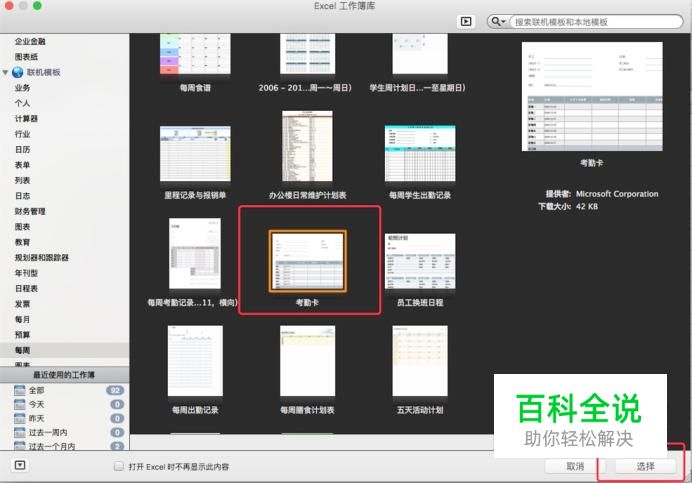The image size is (692, 483).
Task: Click the Microsoft Corporation provider text
Action: pyautogui.click(x=617, y=194)
